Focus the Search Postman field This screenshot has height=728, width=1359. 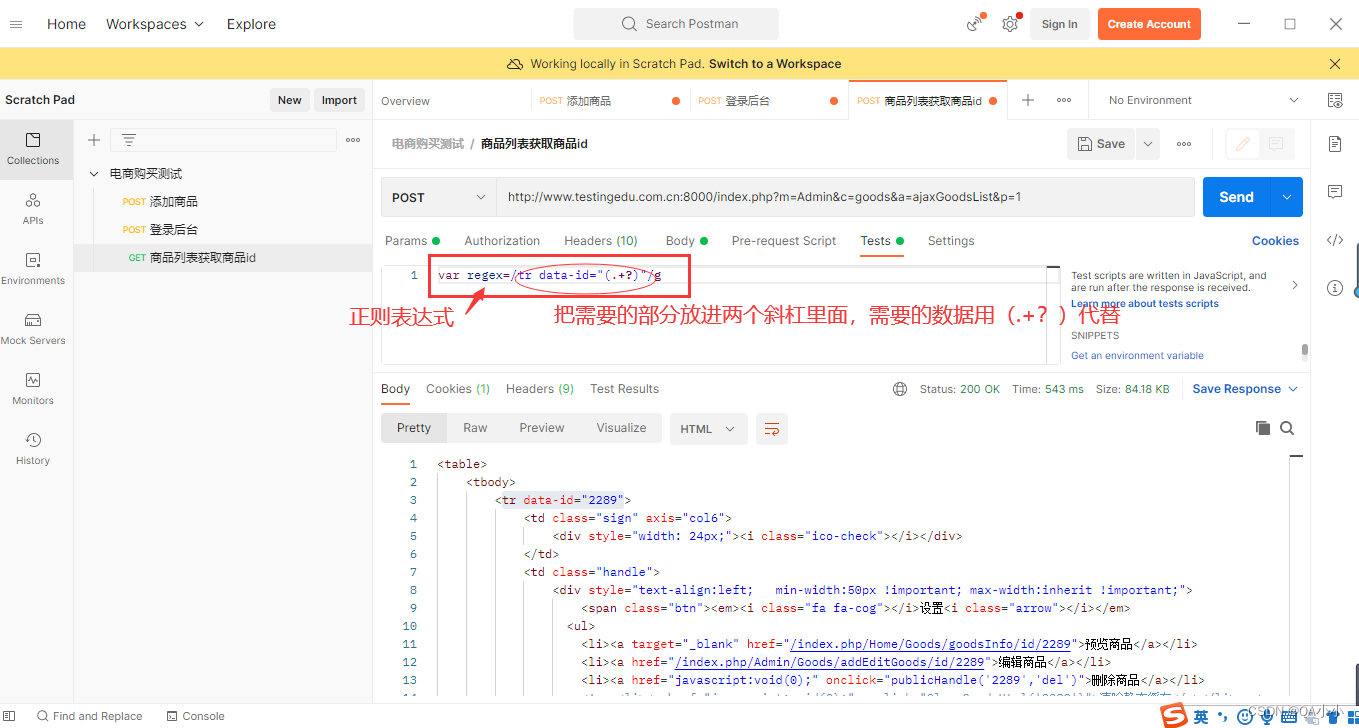pos(676,24)
